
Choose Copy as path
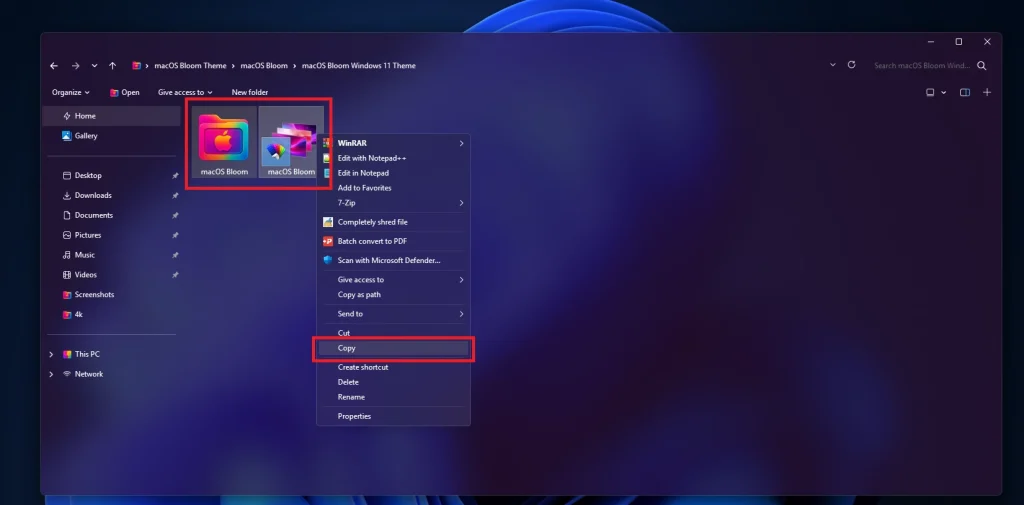[x=393, y=295]
